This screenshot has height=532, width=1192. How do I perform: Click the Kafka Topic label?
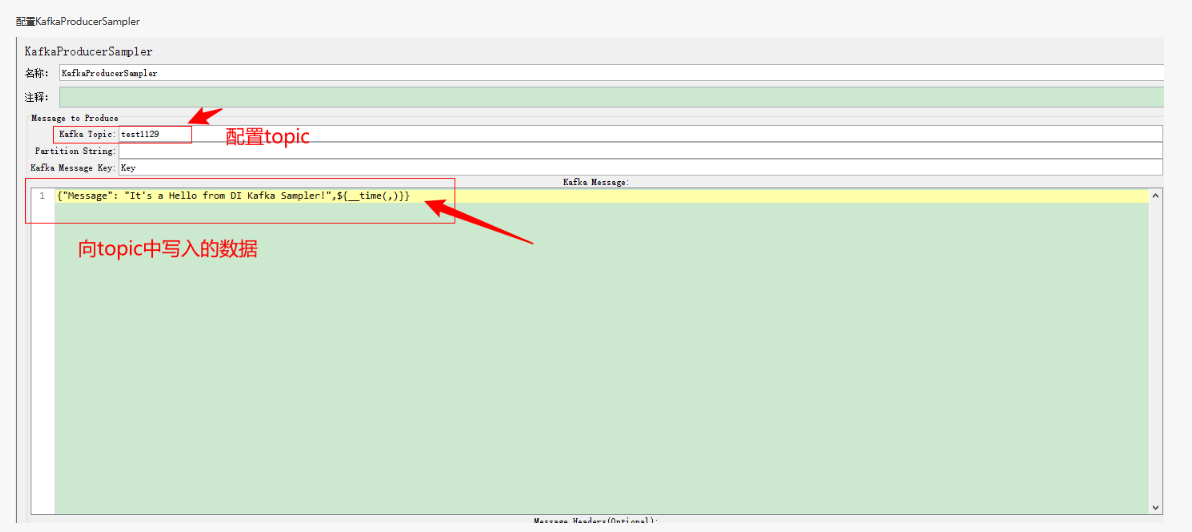click(x=87, y=134)
